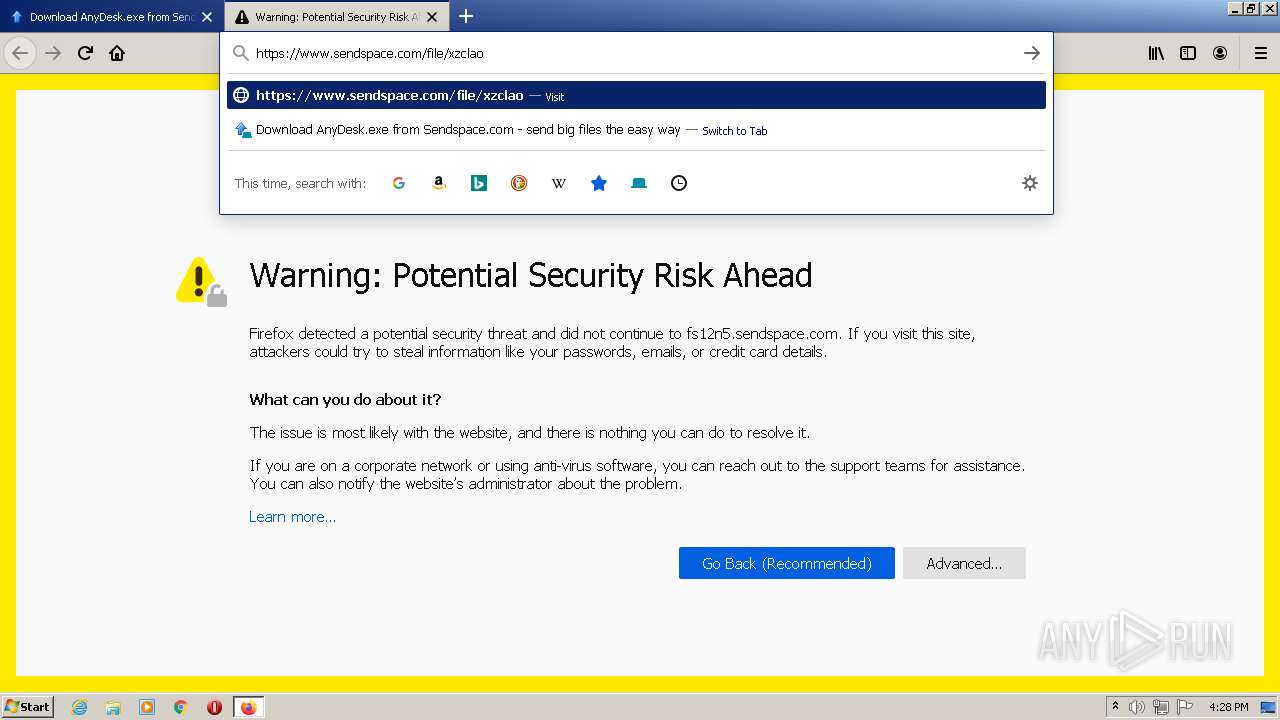
Task: Close the Download AnyDesk.exe tab
Action: click(x=207, y=17)
